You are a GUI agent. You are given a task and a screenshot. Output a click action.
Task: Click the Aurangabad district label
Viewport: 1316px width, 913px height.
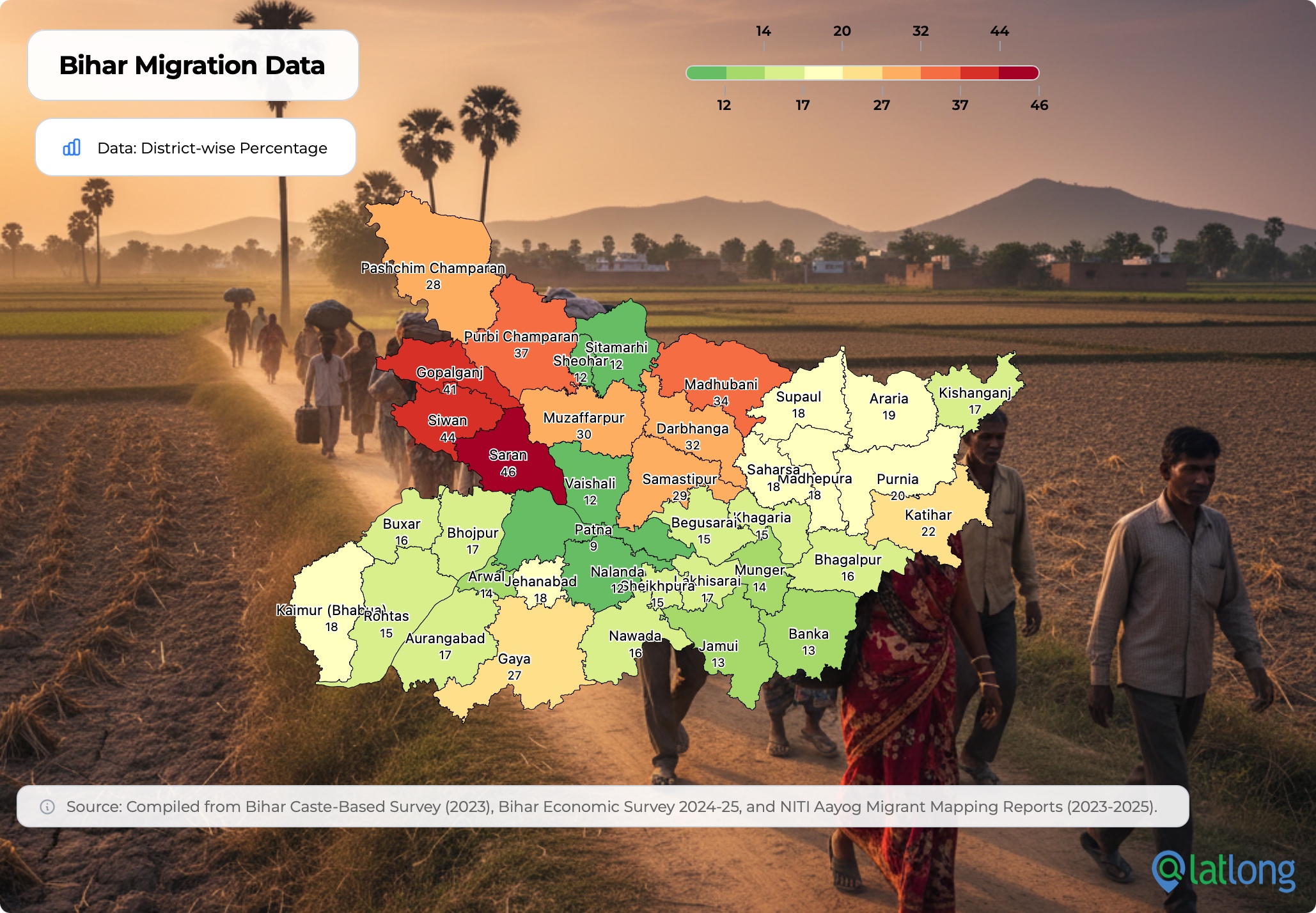tap(445, 638)
